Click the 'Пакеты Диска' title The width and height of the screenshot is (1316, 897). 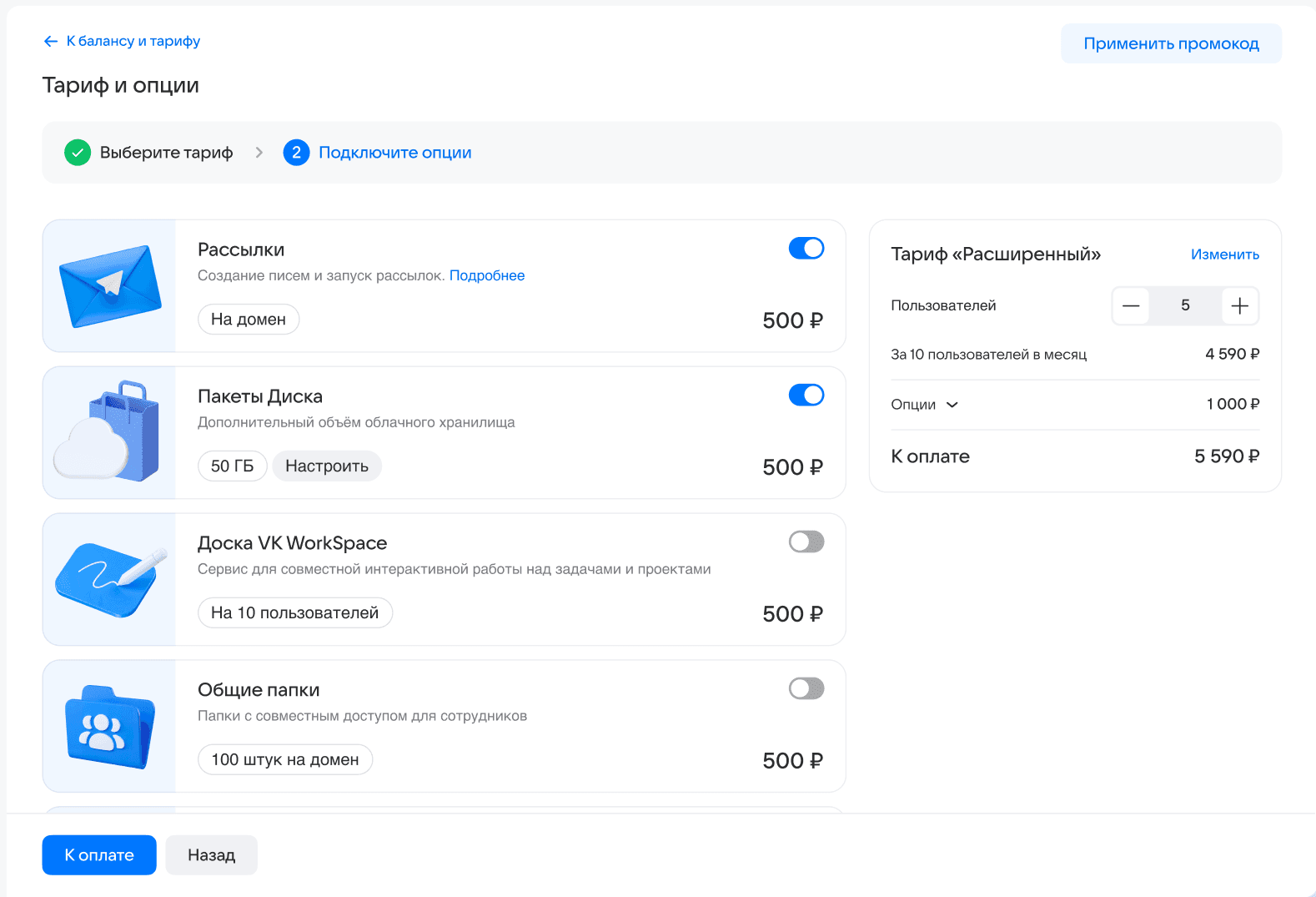260,396
